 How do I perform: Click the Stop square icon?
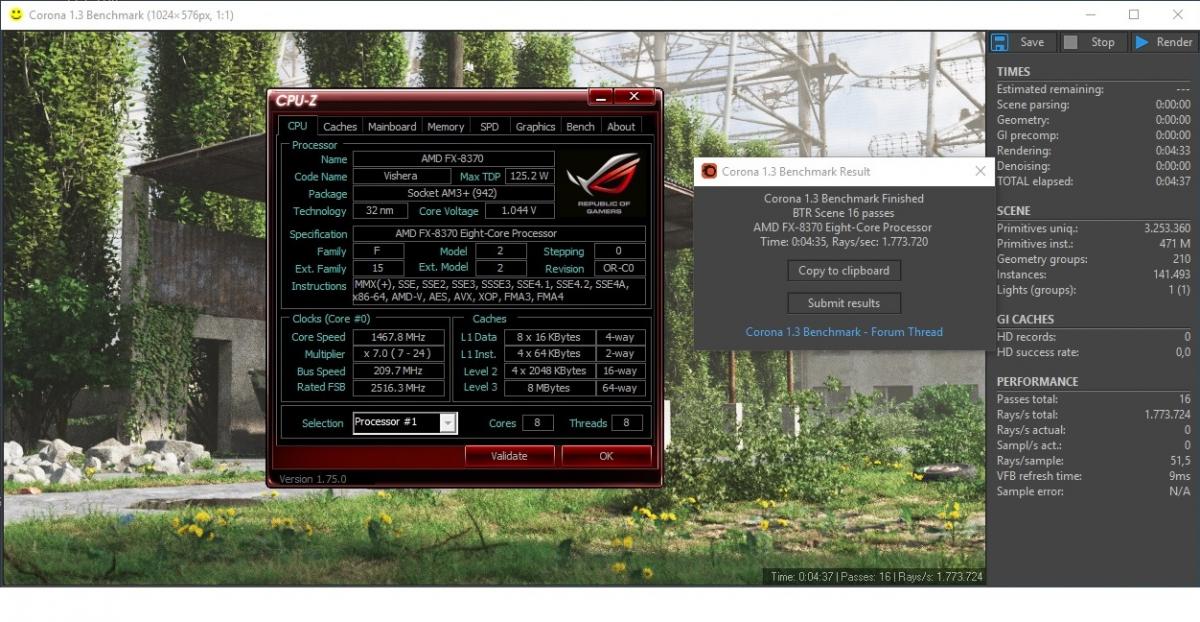click(x=1070, y=42)
